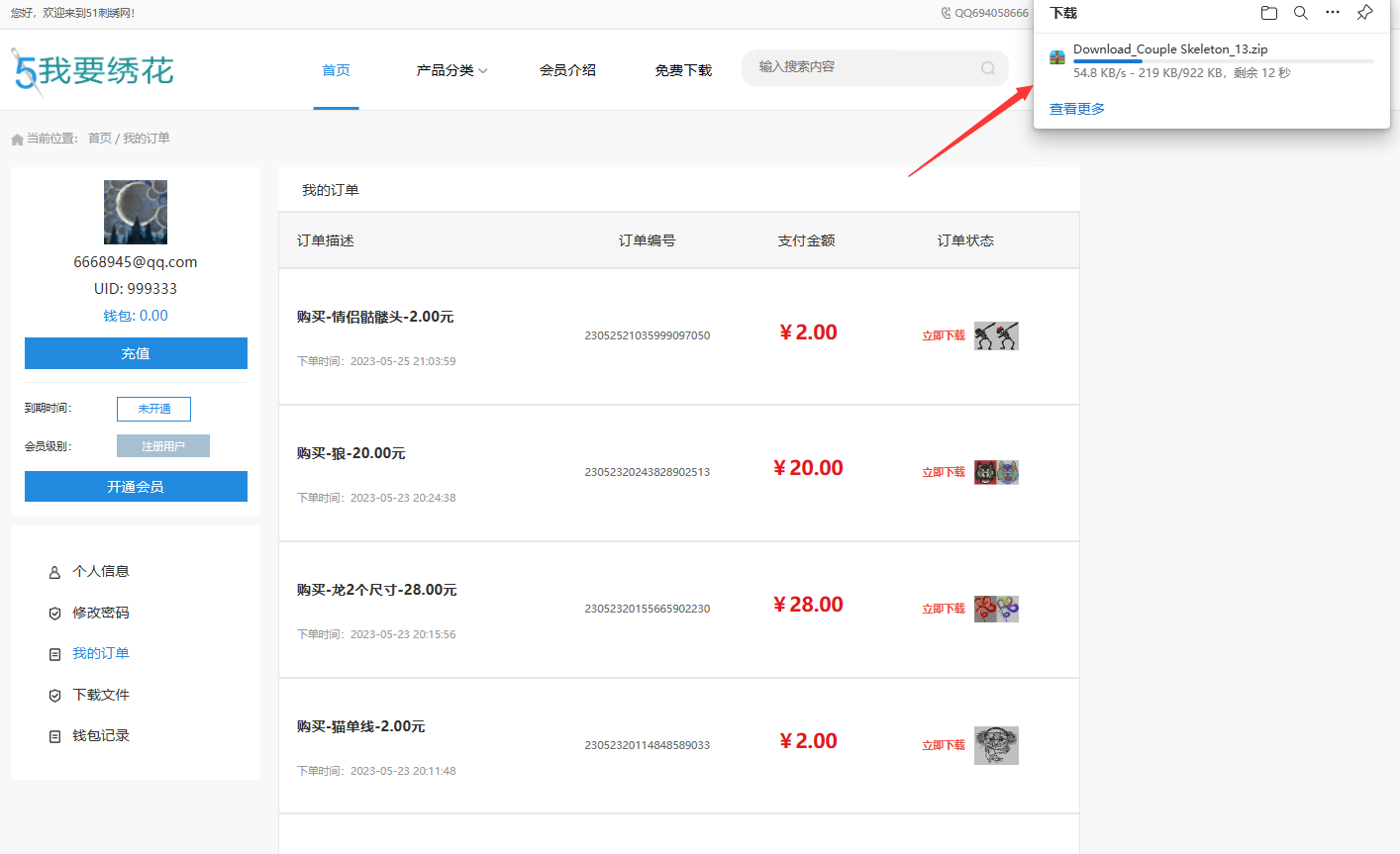Click the zip file icon of Download_Couple Skeleton_13.zip

(1057, 57)
